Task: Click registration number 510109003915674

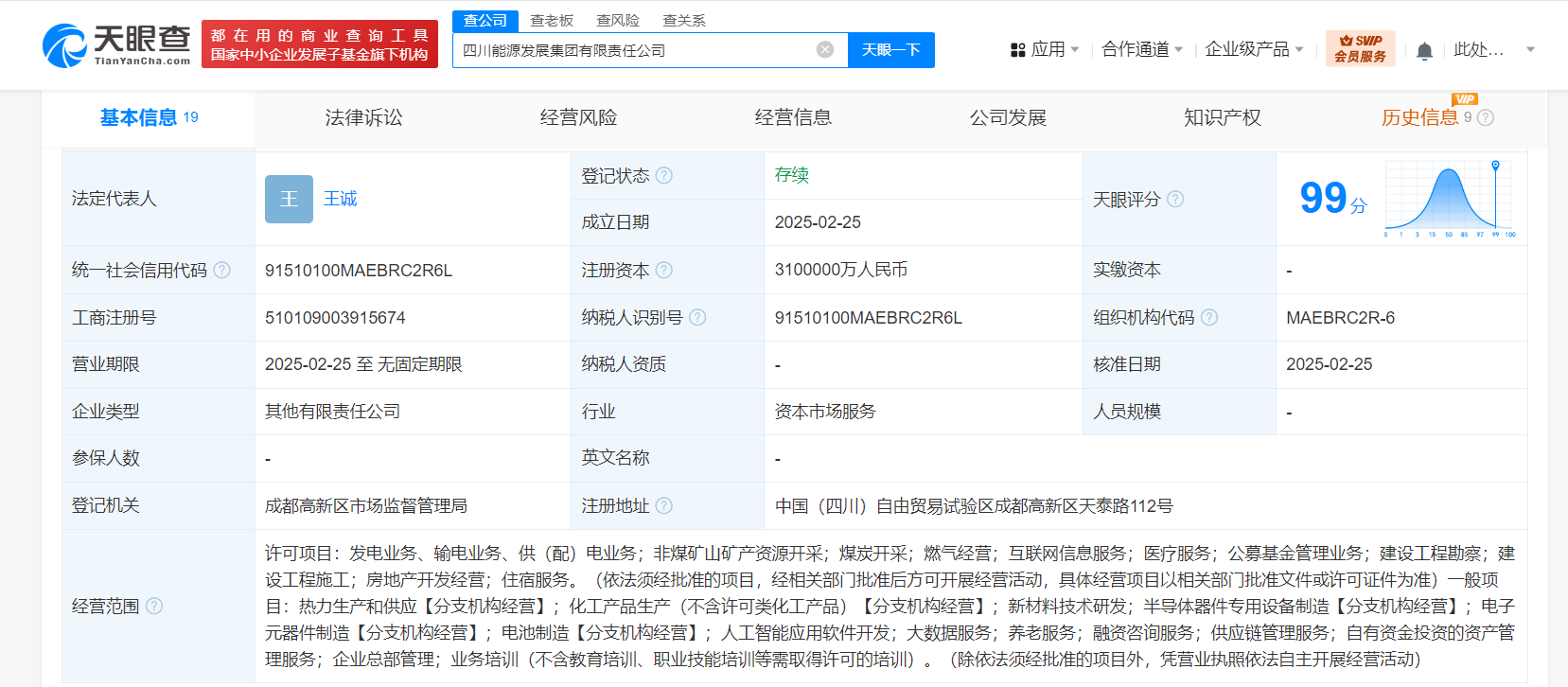Action: 335,317
